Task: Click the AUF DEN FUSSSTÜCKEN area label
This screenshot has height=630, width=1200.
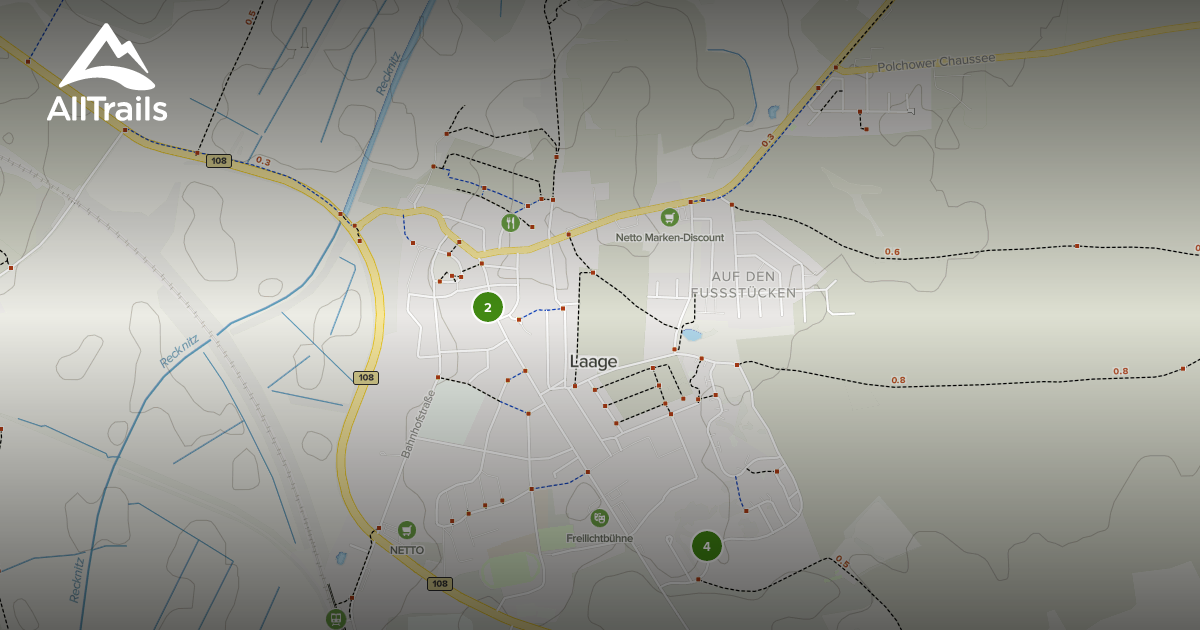Action: [x=745, y=284]
